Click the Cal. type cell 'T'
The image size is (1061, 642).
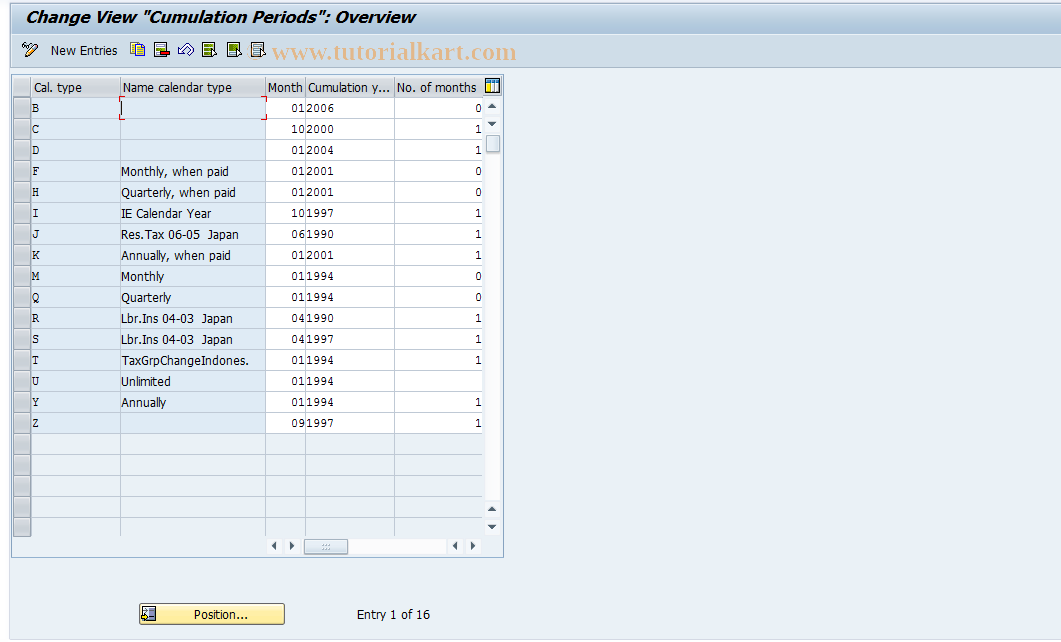(x=76, y=360)
